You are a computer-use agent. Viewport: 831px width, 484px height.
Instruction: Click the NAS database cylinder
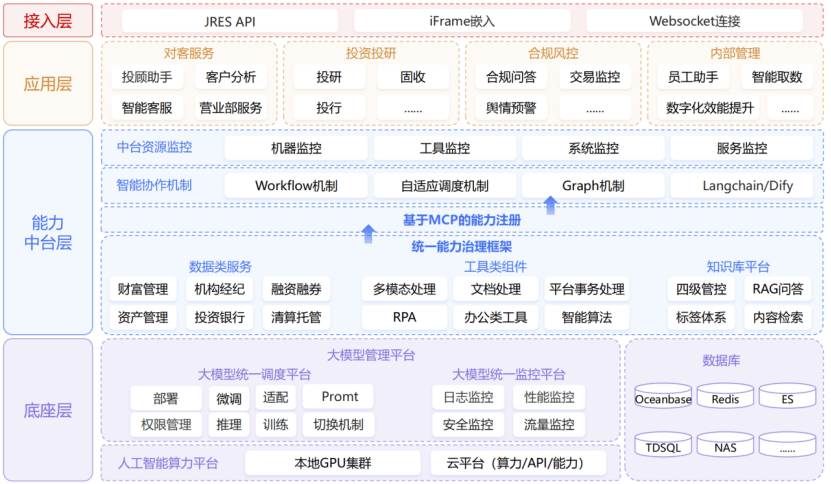725,447
